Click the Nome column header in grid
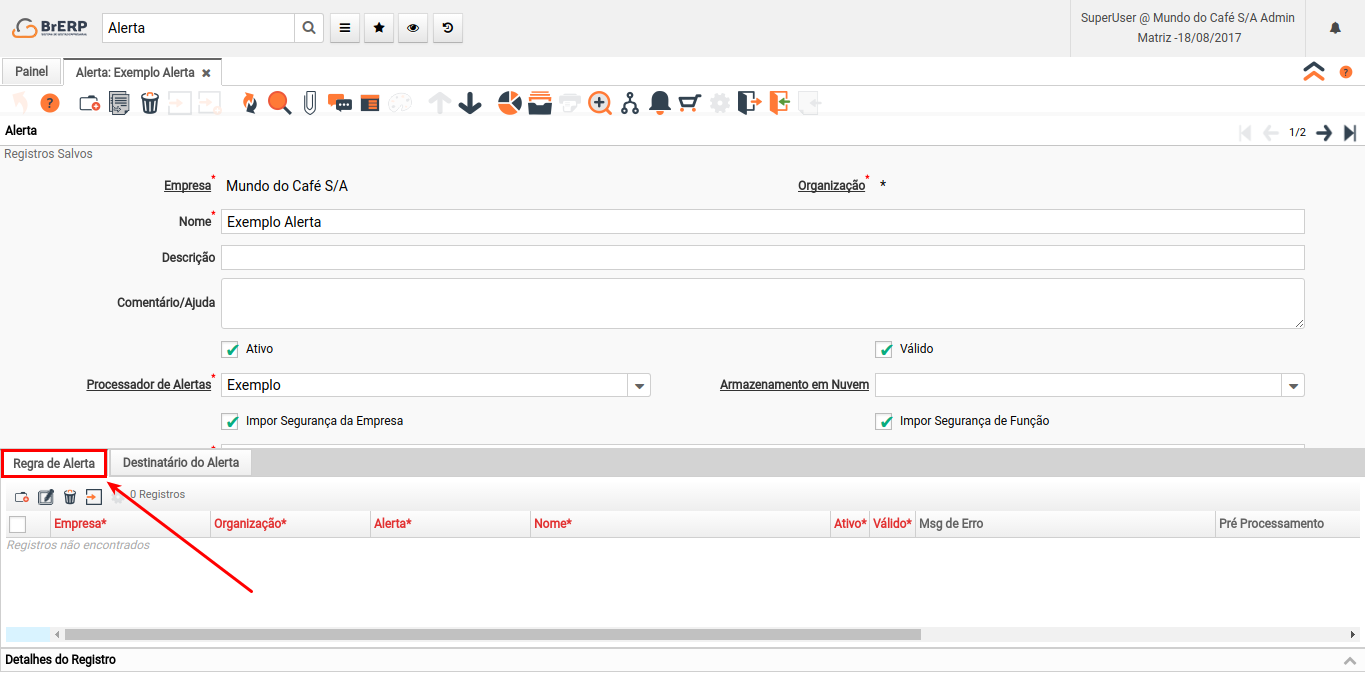Image resolution: width=1365 pixels, height=674 pixels. [553, 524]
